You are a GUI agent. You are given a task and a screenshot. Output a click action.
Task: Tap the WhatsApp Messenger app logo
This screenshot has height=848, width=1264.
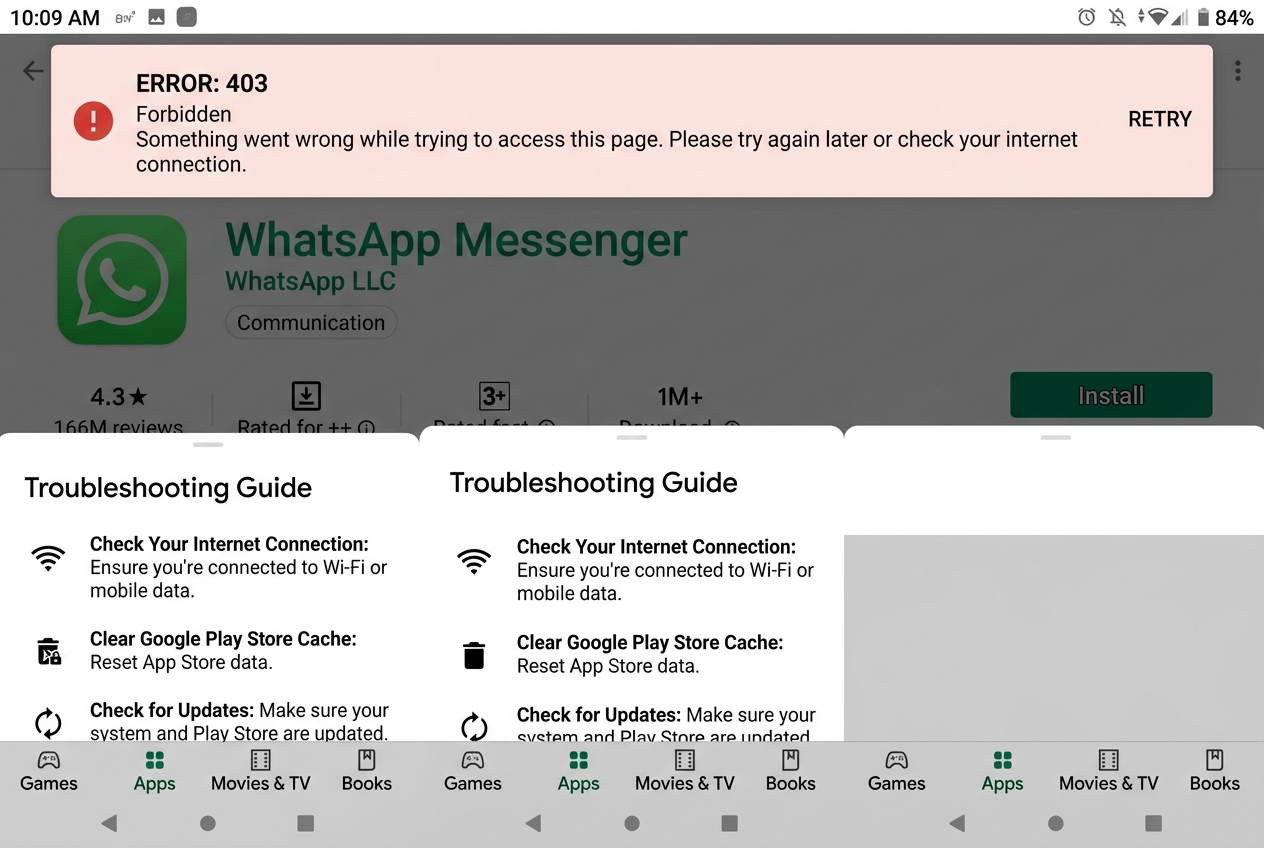coord(122,280)
